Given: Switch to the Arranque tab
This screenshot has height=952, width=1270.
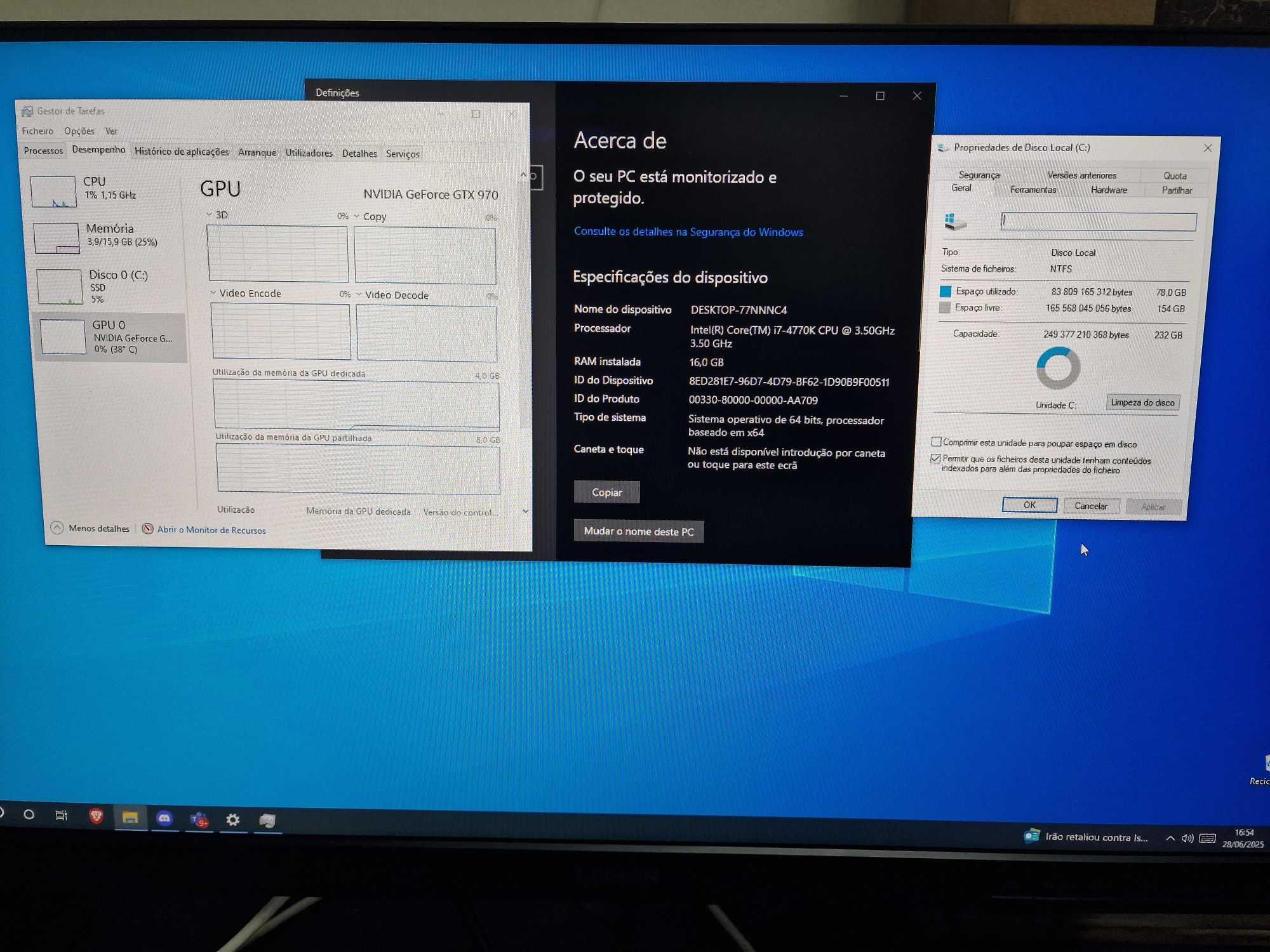Looking at the screenshot, I should point(257,152).
